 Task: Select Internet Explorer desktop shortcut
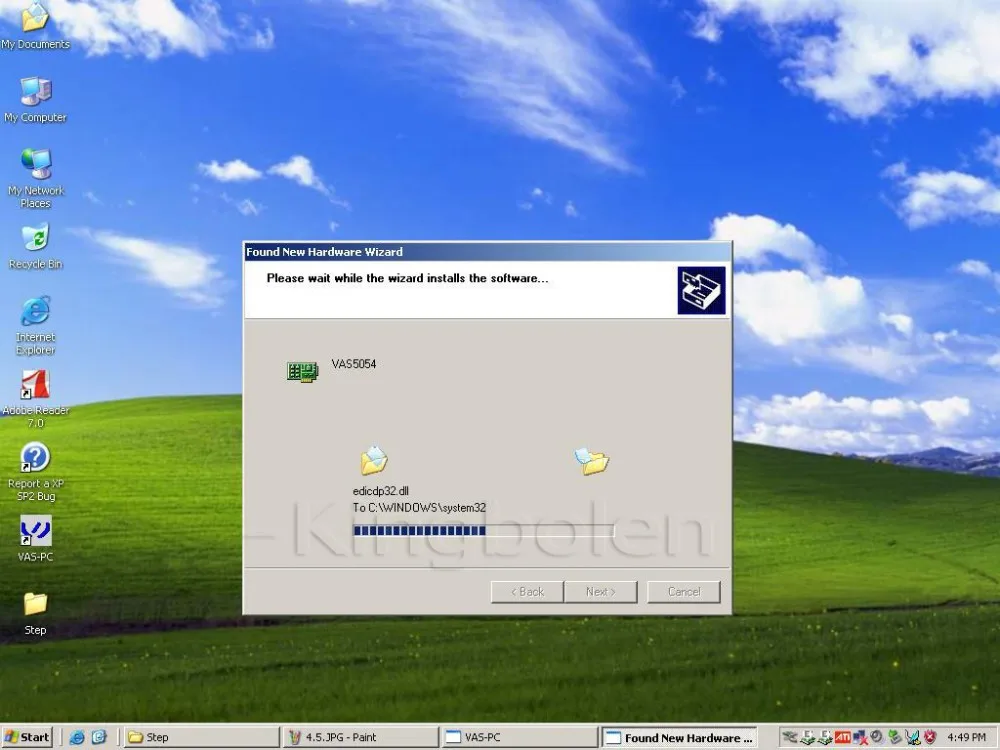tap(35, 325)
